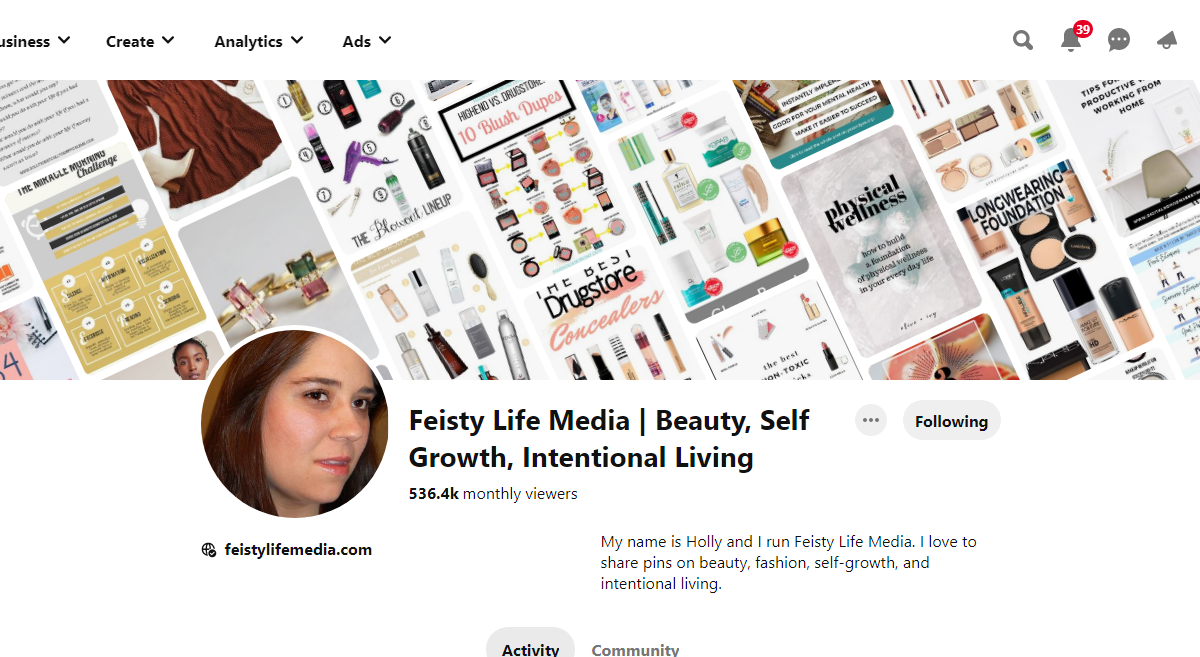Open the Analytics dropdown menu
This screenshot has height=657, width=1200.
[x=259, y=41]
